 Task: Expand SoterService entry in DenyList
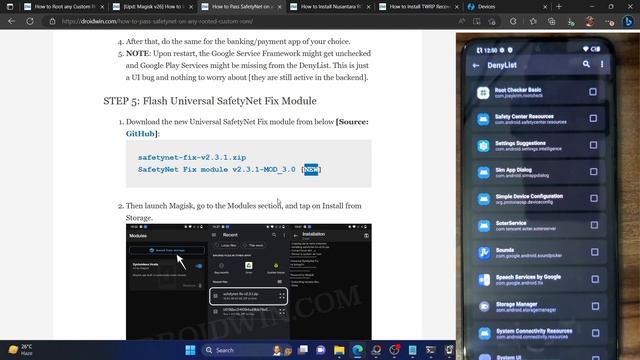540,226
